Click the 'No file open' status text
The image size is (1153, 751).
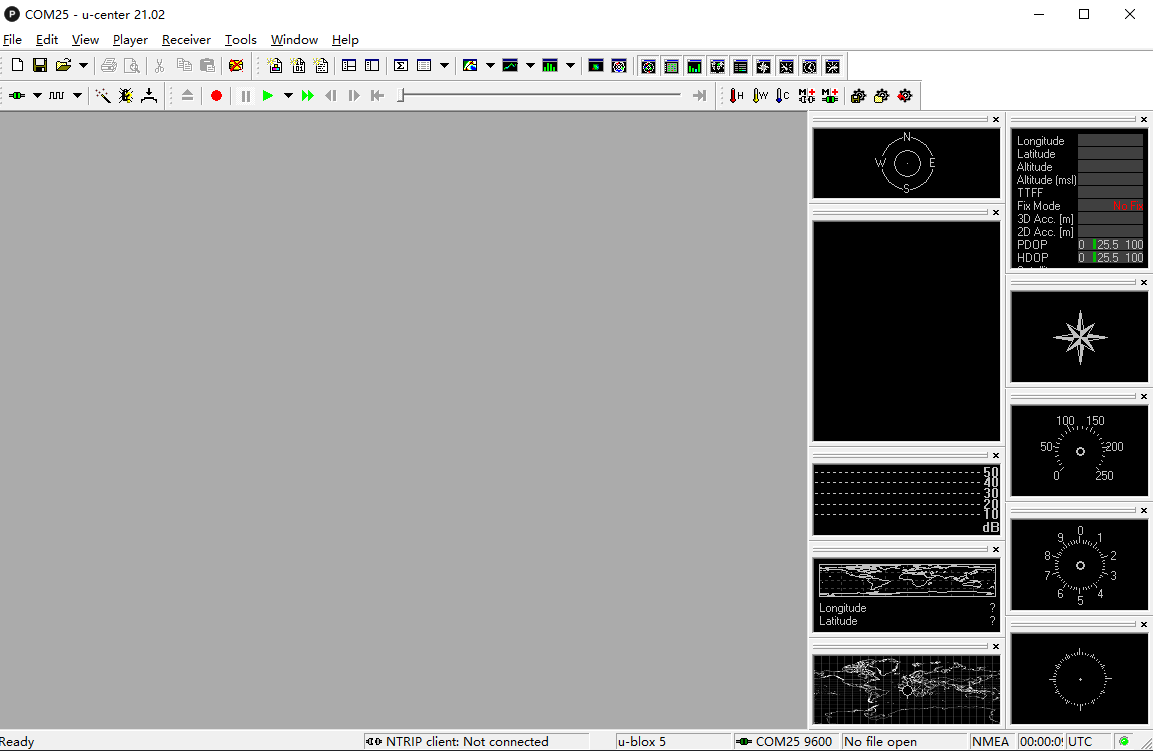point(880,741)
